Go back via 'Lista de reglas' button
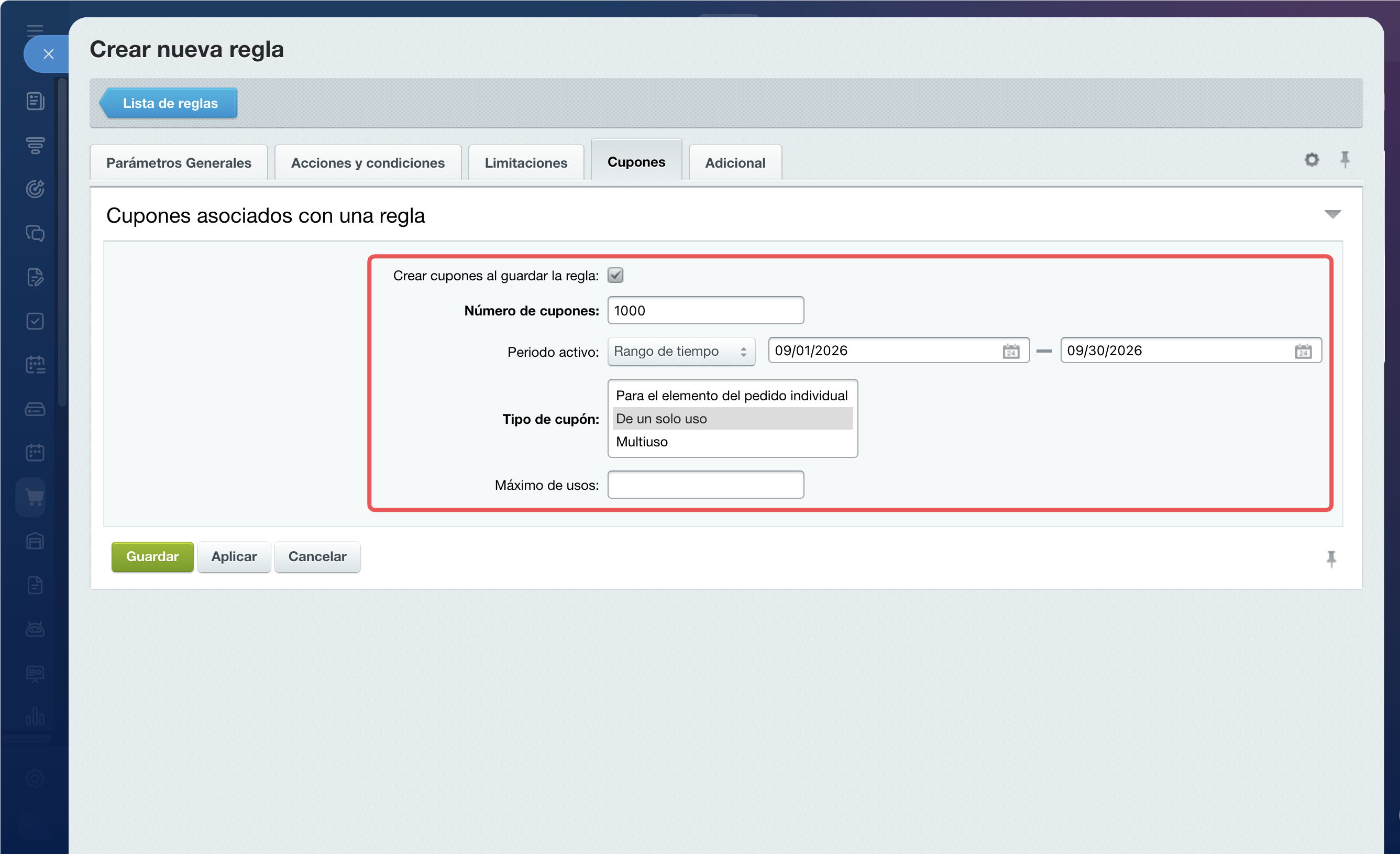This screenshot has width=1400, height=854. 169,103
